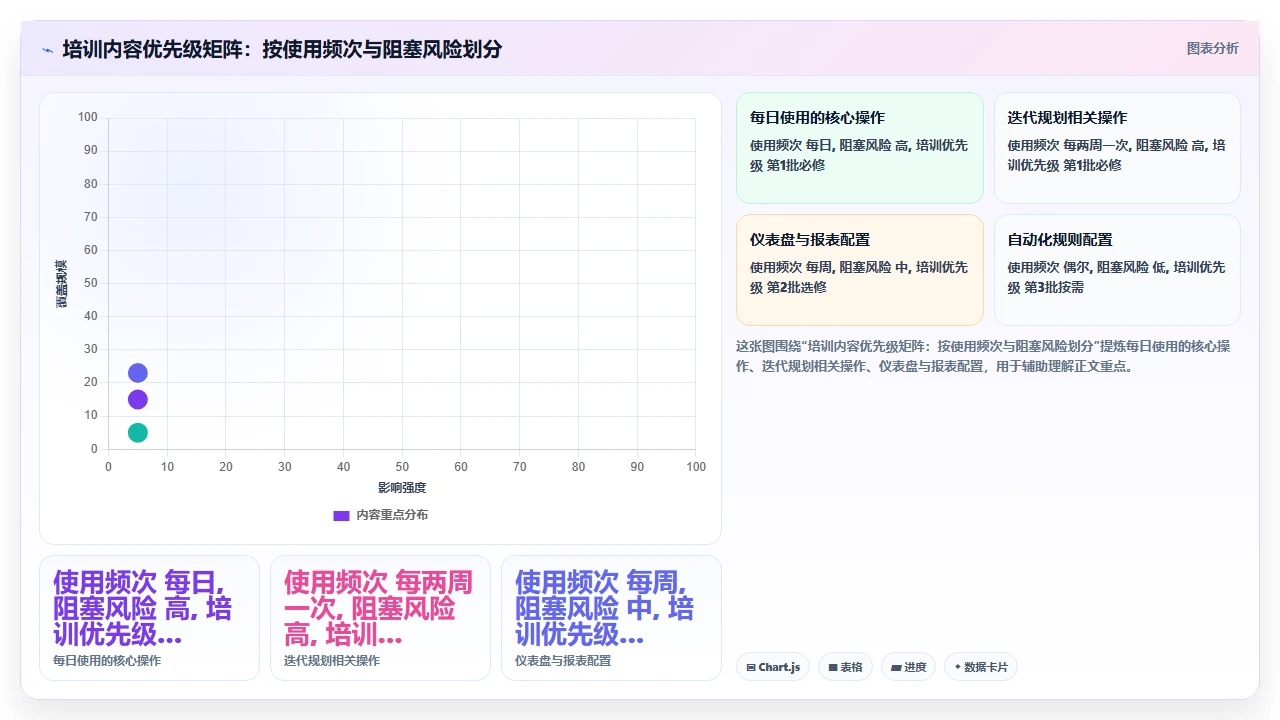Select the blue scatter point near value 23
The image size is (1280, 720).
tap(138, 373)
